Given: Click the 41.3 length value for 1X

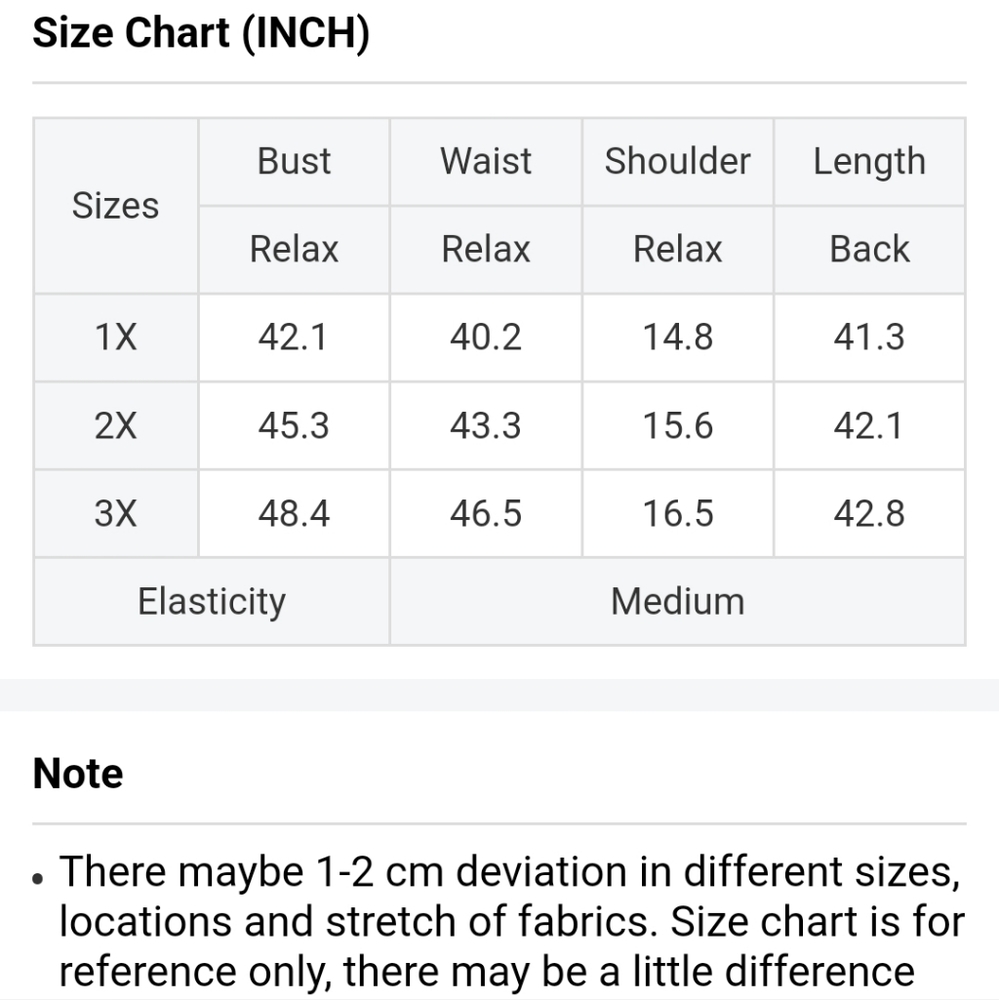Looking at the screenshot, I should tap(870, 337).
